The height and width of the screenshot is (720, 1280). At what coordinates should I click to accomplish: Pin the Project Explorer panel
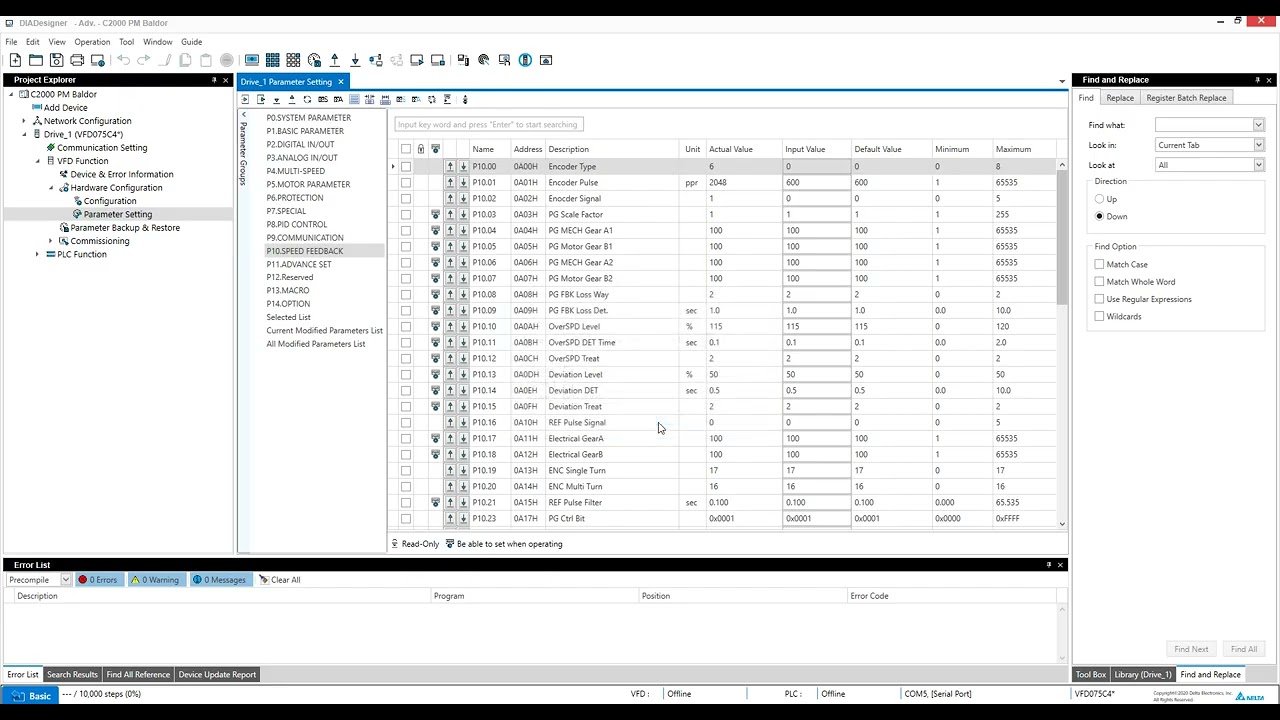click(x=213, y=80)
